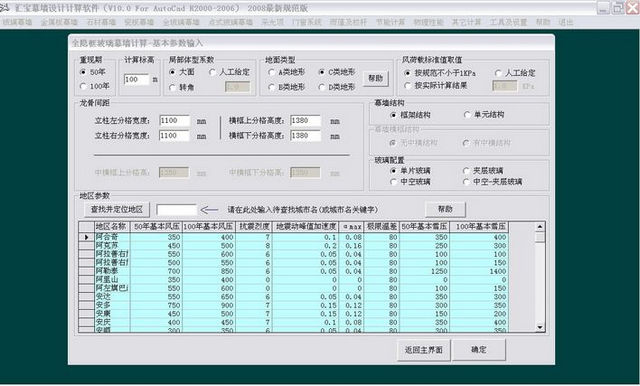The height and width of the screenshot is (386, 640).
Task: Click the 计算标高 input field
Action: [x=137, y=79]
